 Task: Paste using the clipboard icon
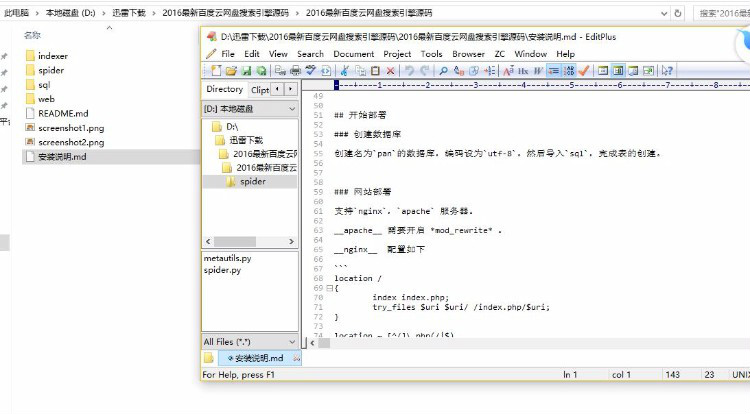(x=375, y=71)
